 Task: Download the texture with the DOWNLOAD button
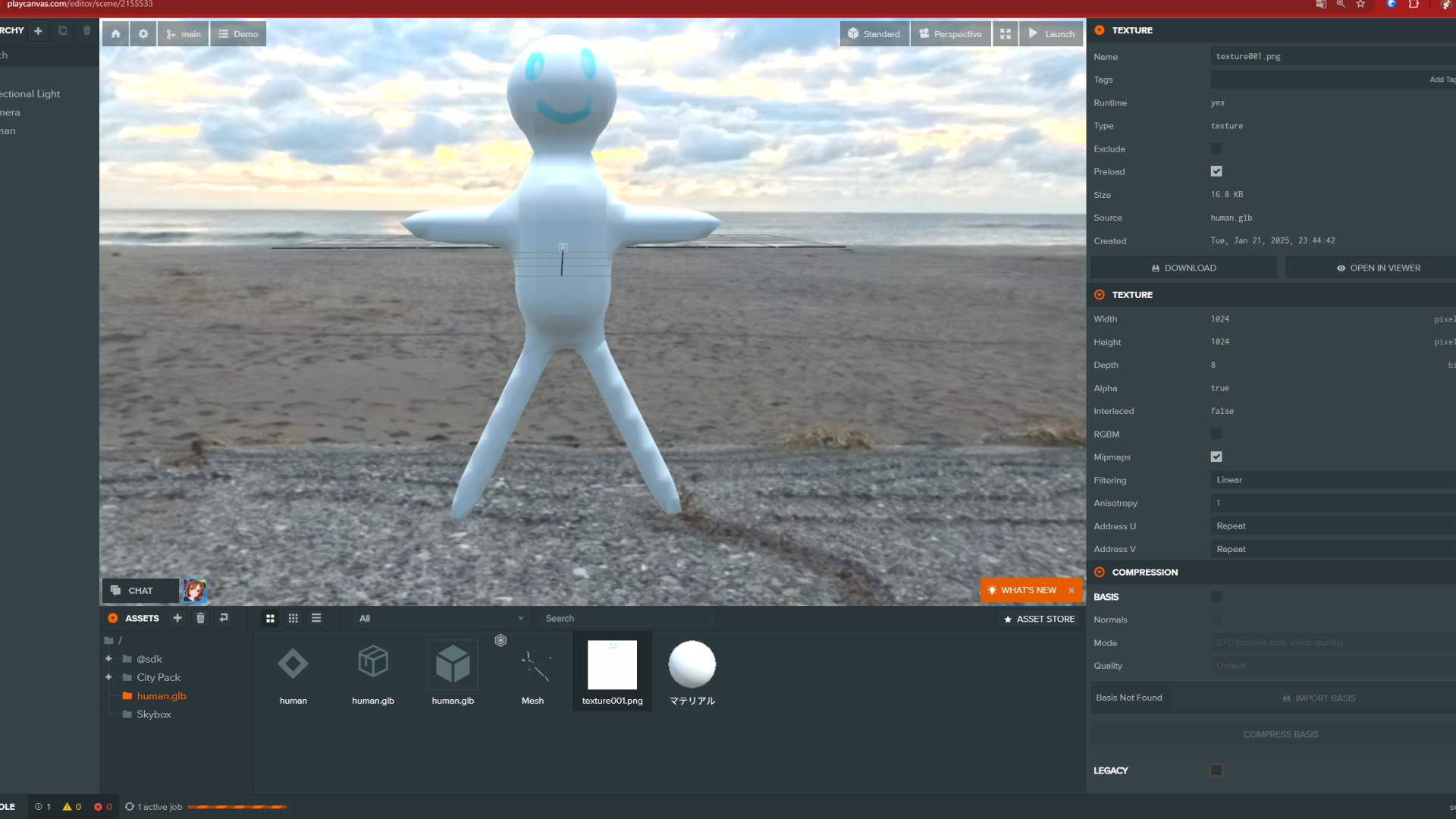[x=1184, y=268]
